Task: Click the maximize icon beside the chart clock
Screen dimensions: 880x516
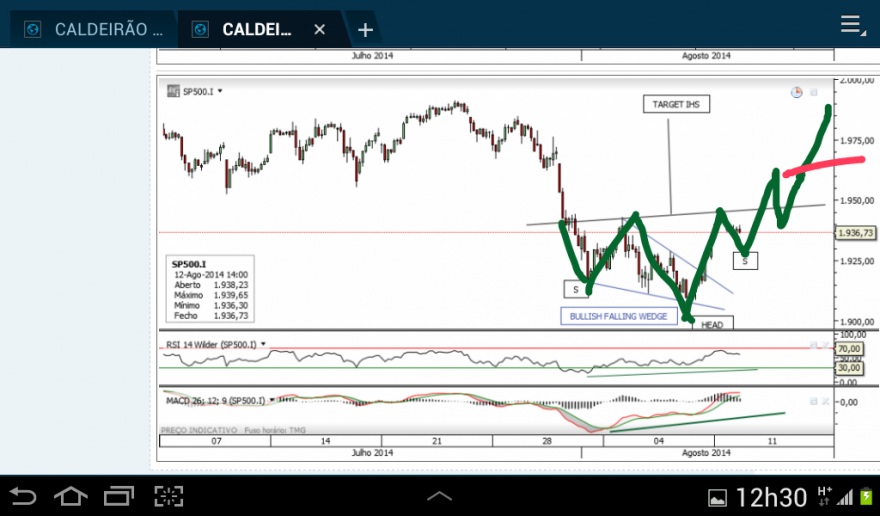Action: coord(814,92)
